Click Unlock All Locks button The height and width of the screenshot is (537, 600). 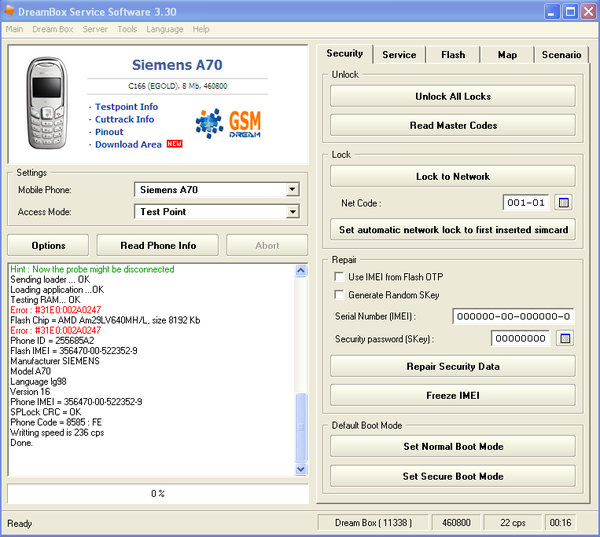coord(452,97)
